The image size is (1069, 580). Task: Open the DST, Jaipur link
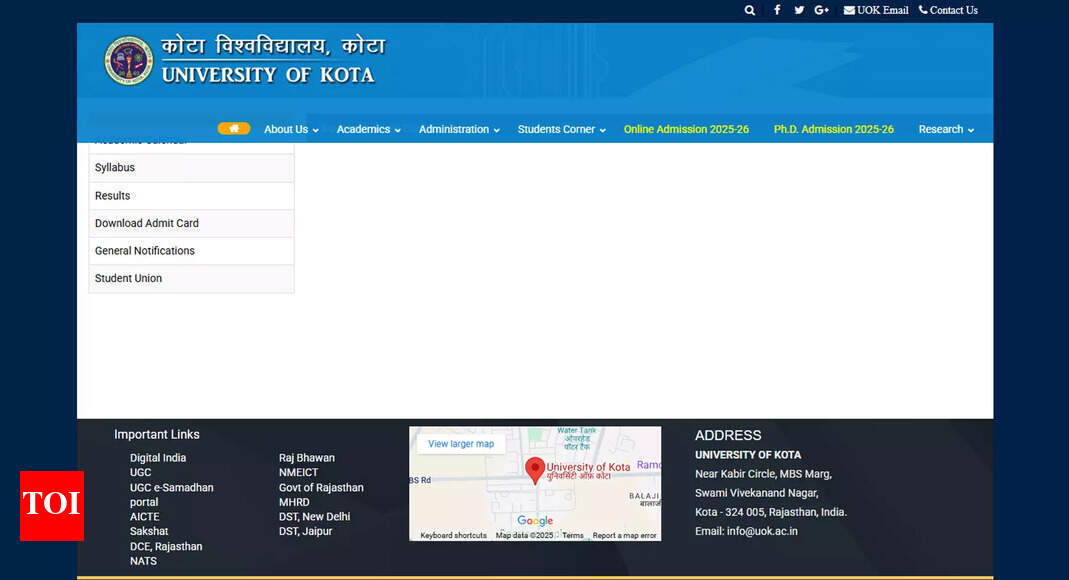tap(305, 532)
